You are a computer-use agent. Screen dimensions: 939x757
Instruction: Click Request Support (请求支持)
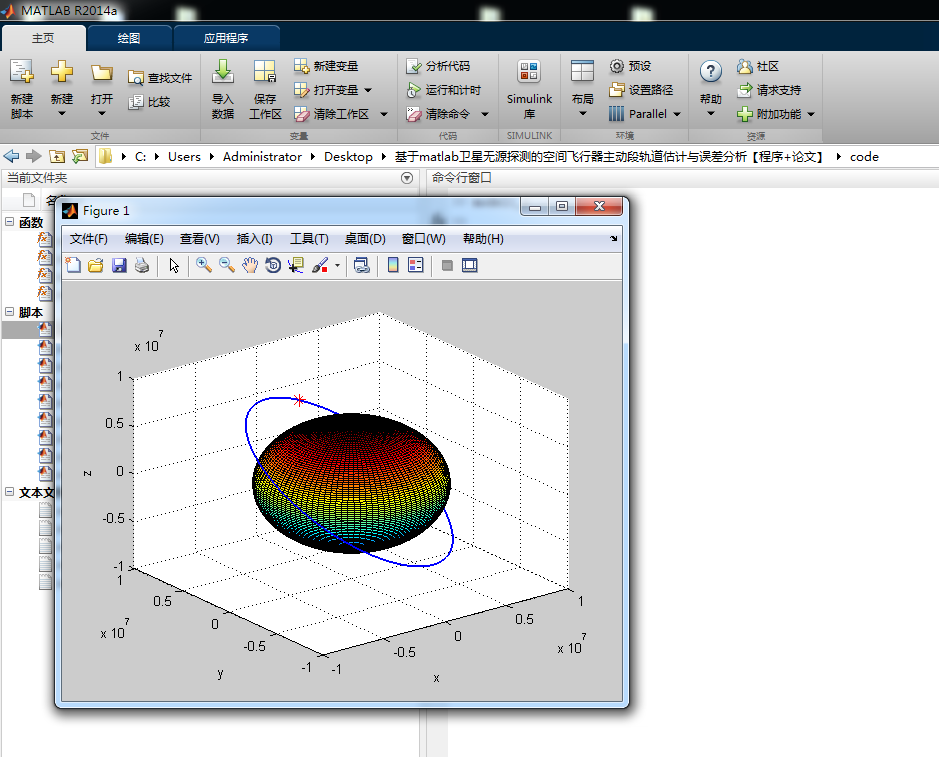coord(769,90)
